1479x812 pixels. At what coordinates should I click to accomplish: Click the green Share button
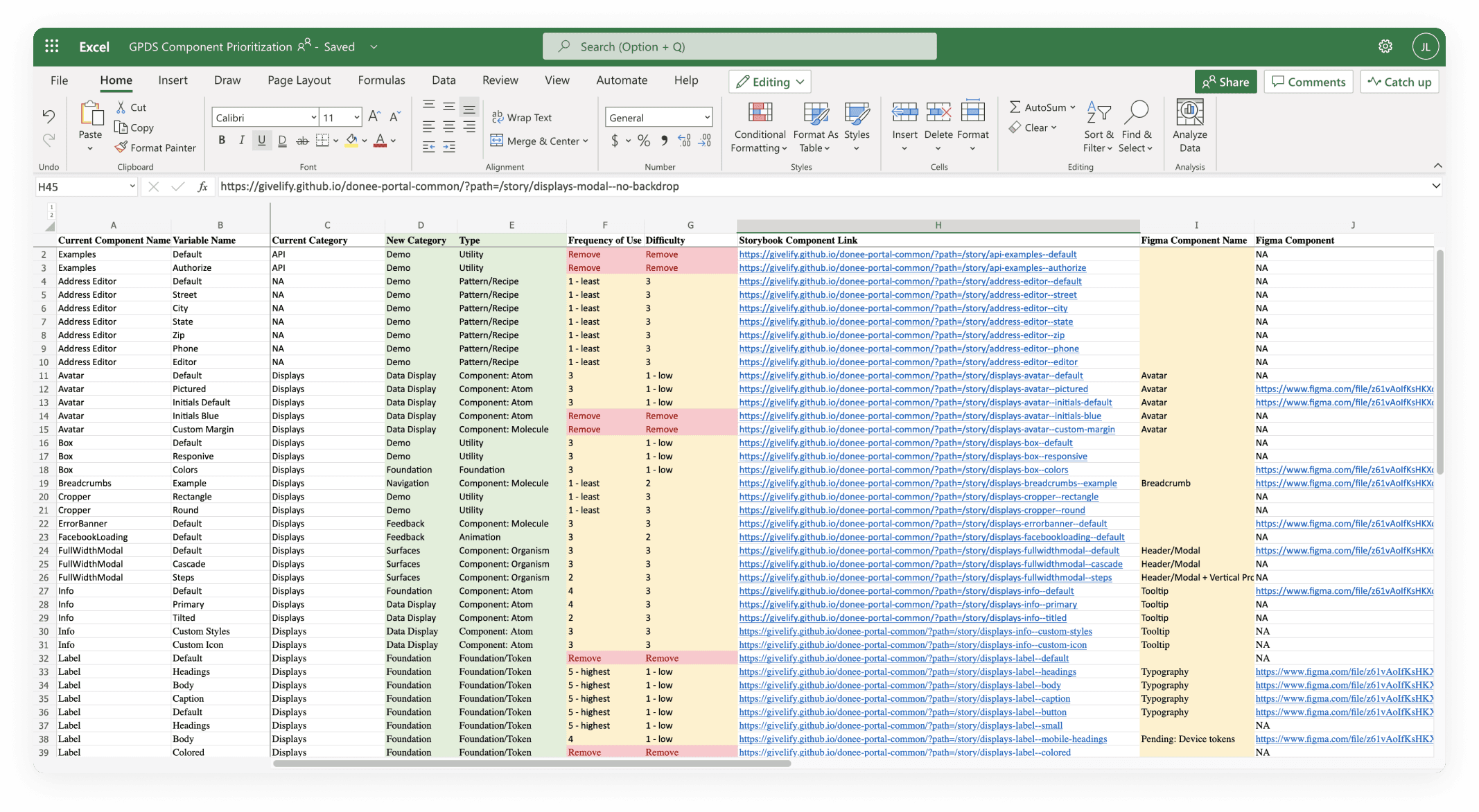[x=1225, y=82]
